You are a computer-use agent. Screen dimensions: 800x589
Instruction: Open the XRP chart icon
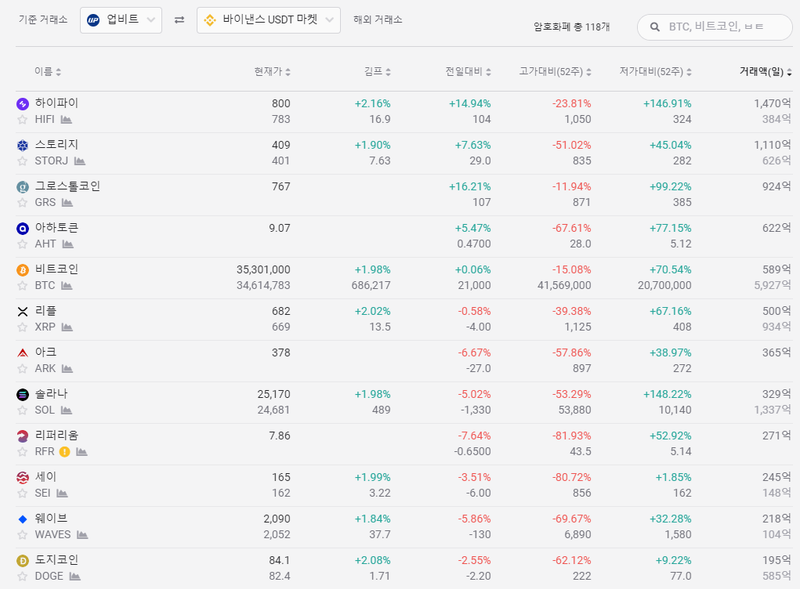tap(67, 327)
